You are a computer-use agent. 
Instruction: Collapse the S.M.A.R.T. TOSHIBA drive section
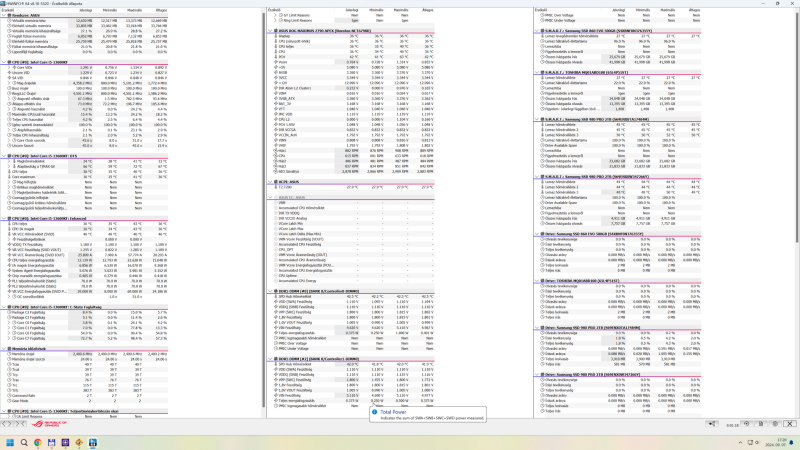point(537,72)
